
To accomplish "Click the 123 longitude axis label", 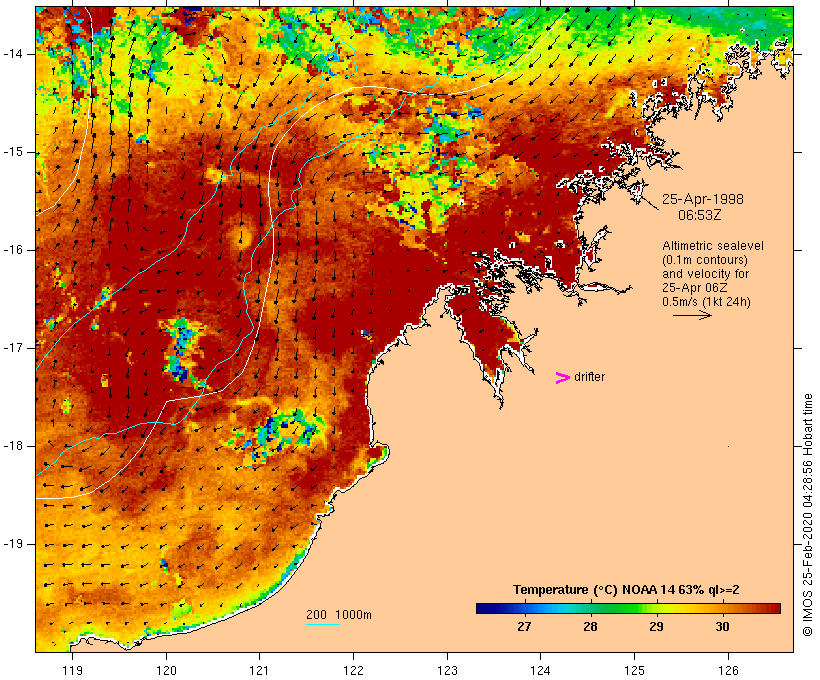I will click(x=447, y=670).
